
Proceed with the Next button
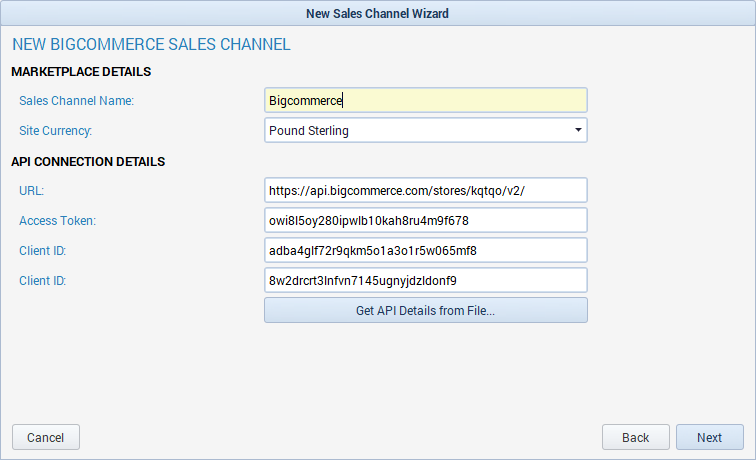point(710,437)
